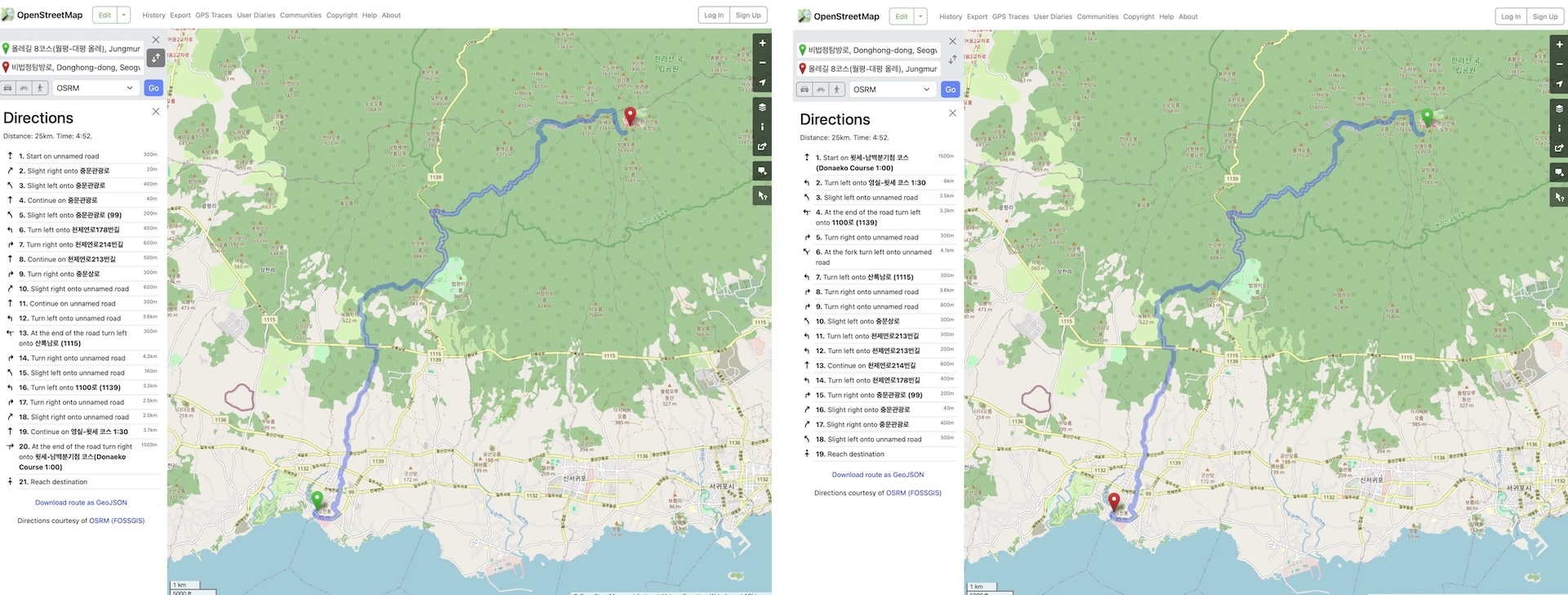
Task: Open the Layers panel on left map
Action: [762, 107]
